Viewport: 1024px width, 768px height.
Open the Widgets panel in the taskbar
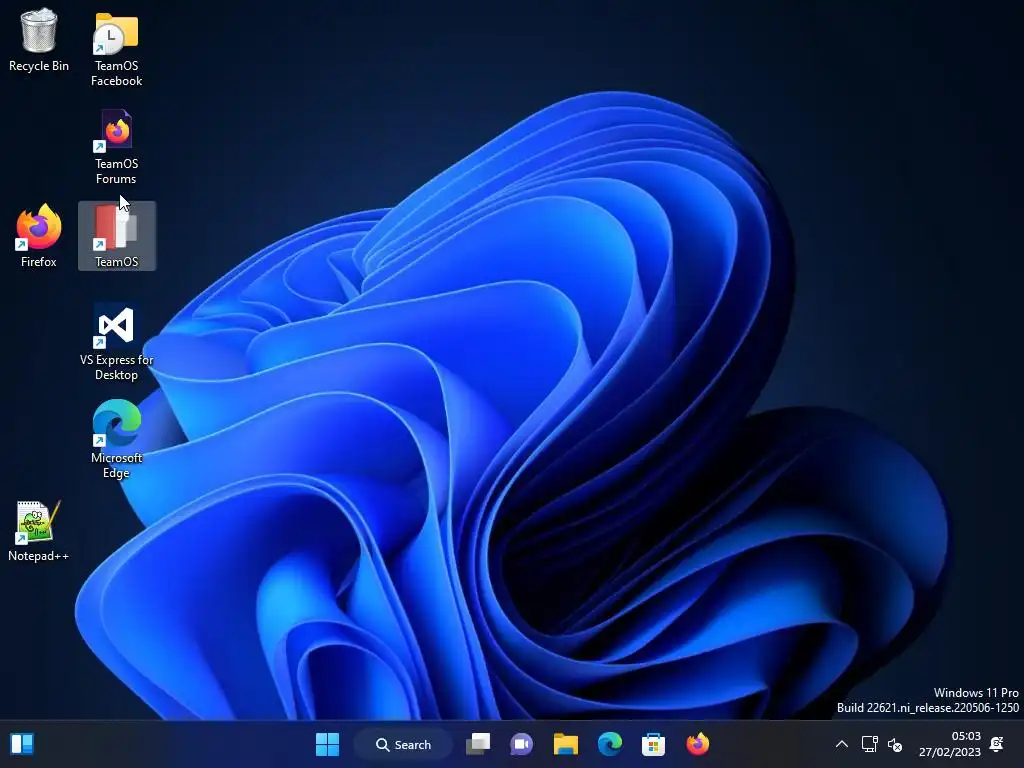[x=22, y=744]
